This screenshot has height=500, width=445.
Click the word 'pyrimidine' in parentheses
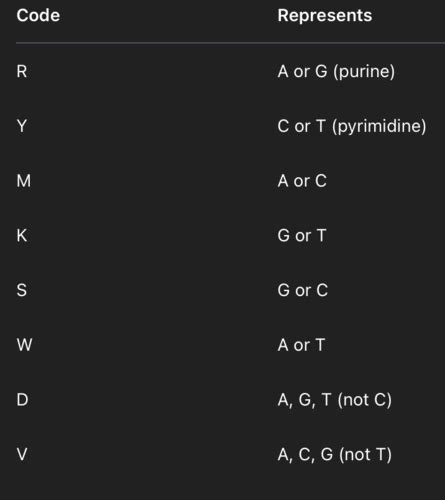pyautogui.click(x=379, y=126)
